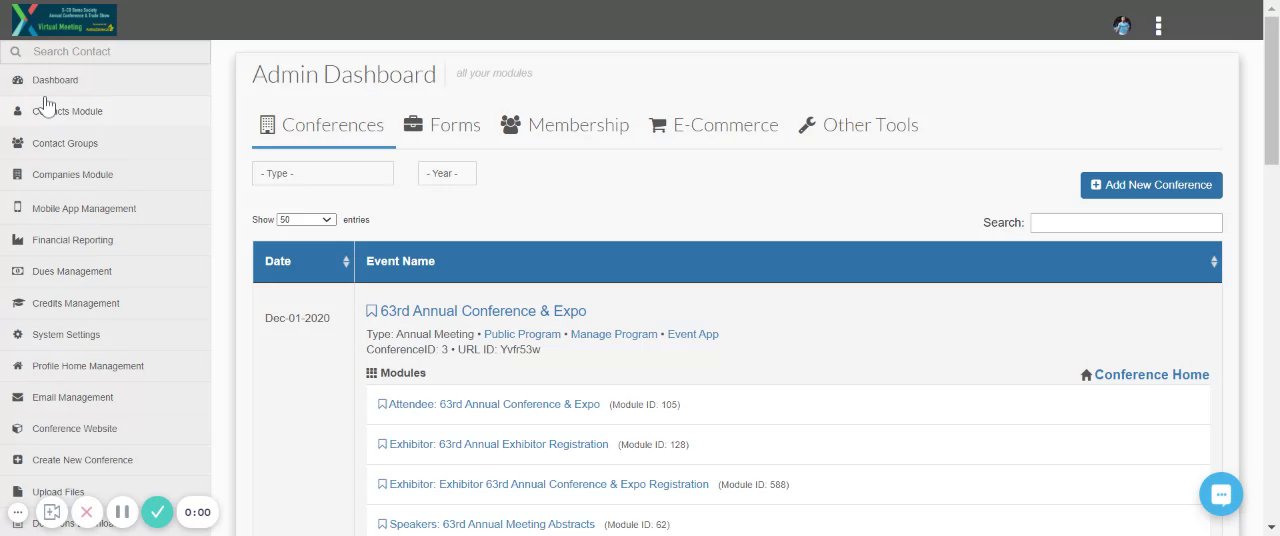Image resolution: width=1280 pixels, height=536 pixels.
Task: Click the Add New Conference button
Action: point(1151,185)
